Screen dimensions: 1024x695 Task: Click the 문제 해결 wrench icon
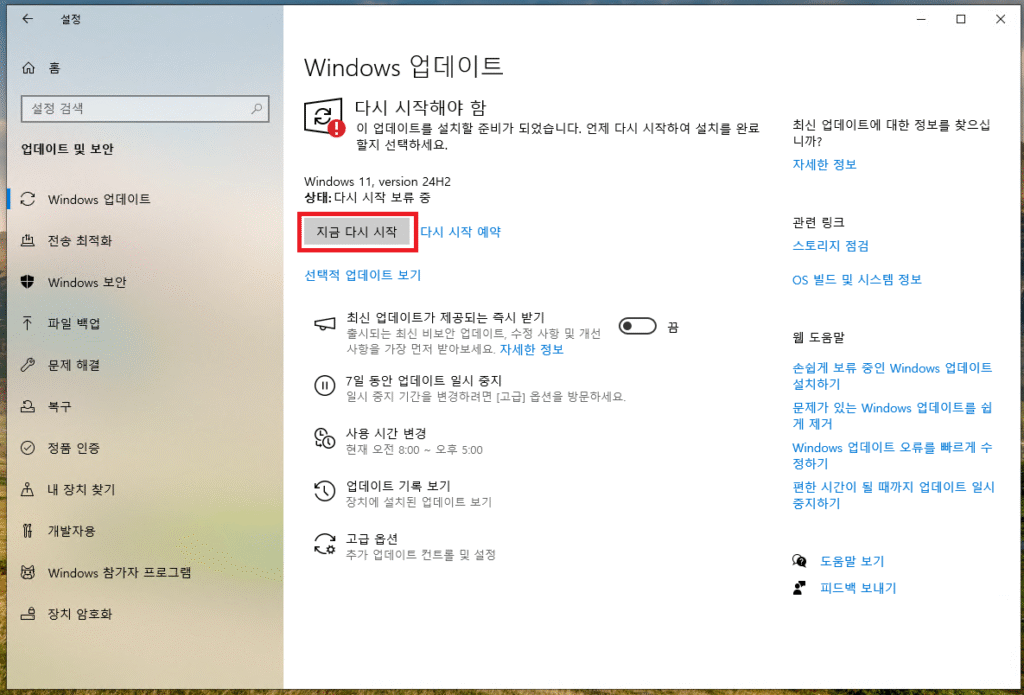pyautogui.click(x=27, y=365)
